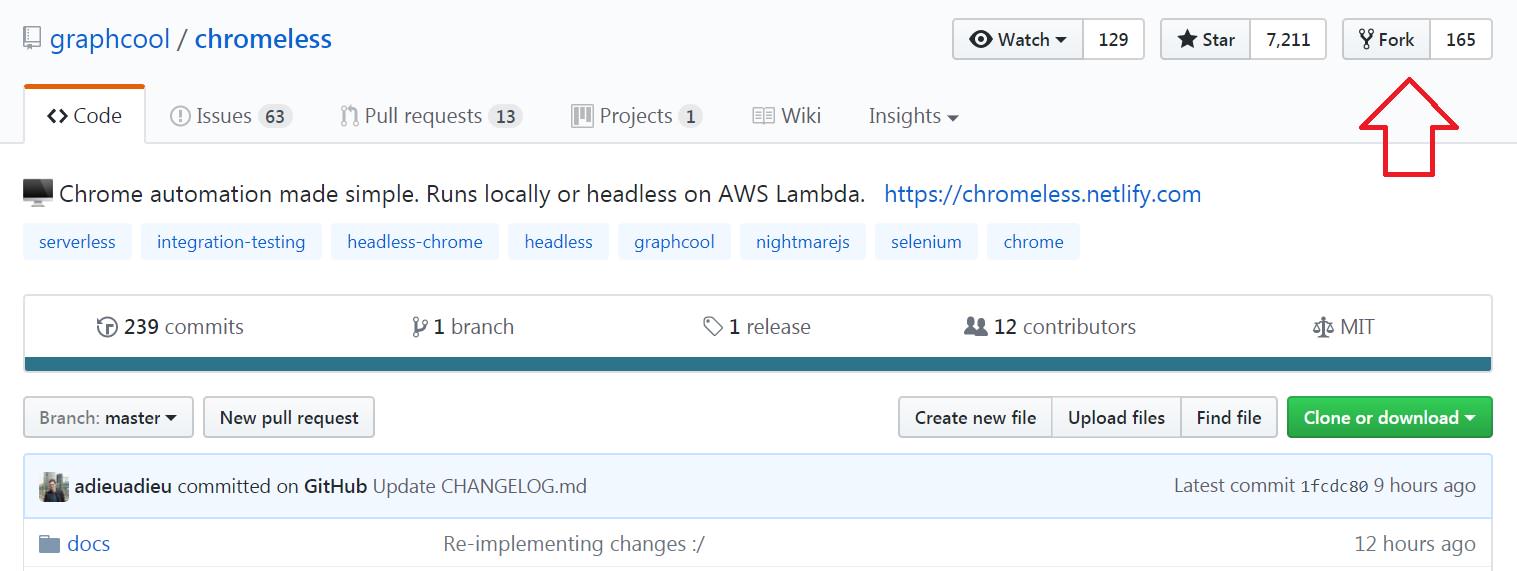Click the Fork button with fork icon

point(1386,40)
